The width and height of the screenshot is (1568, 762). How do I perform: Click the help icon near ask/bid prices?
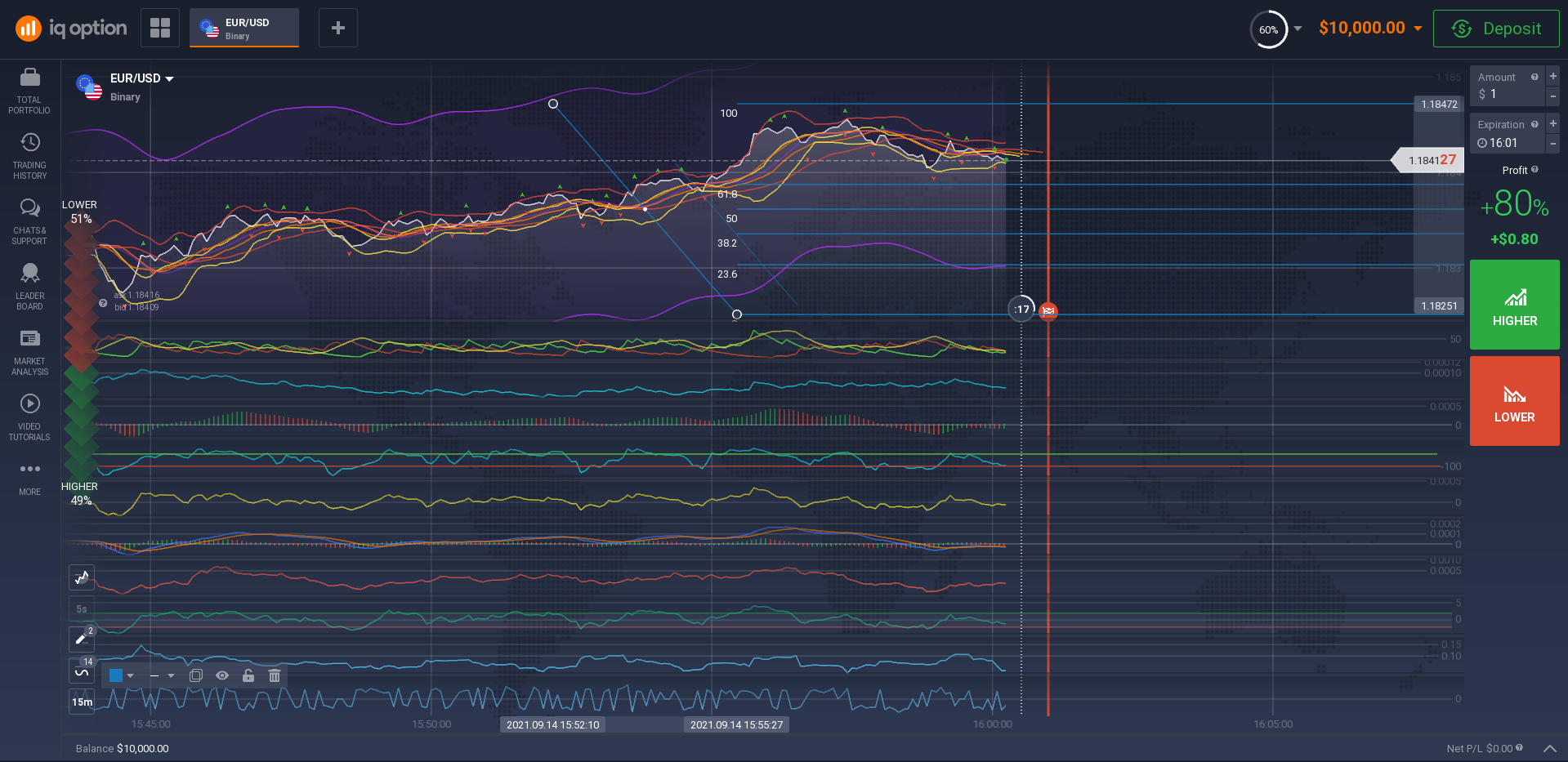click(x=103, y=303)
